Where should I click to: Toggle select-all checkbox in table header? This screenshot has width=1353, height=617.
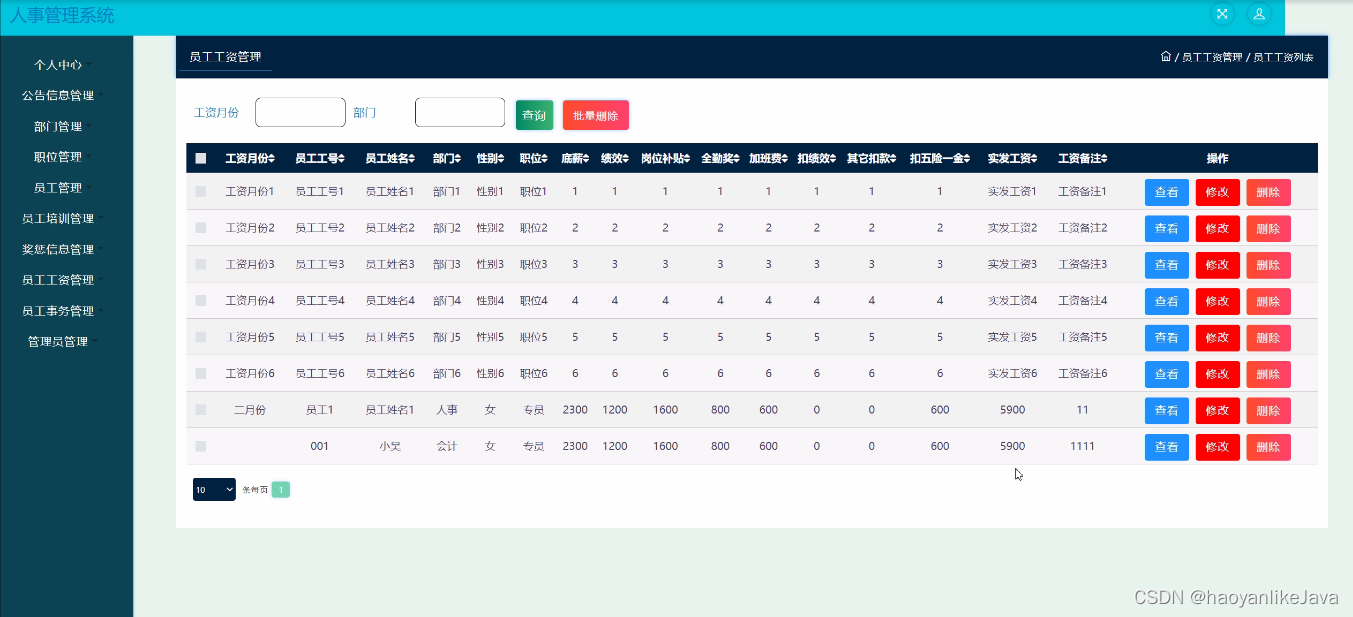(x=201, y=159)
